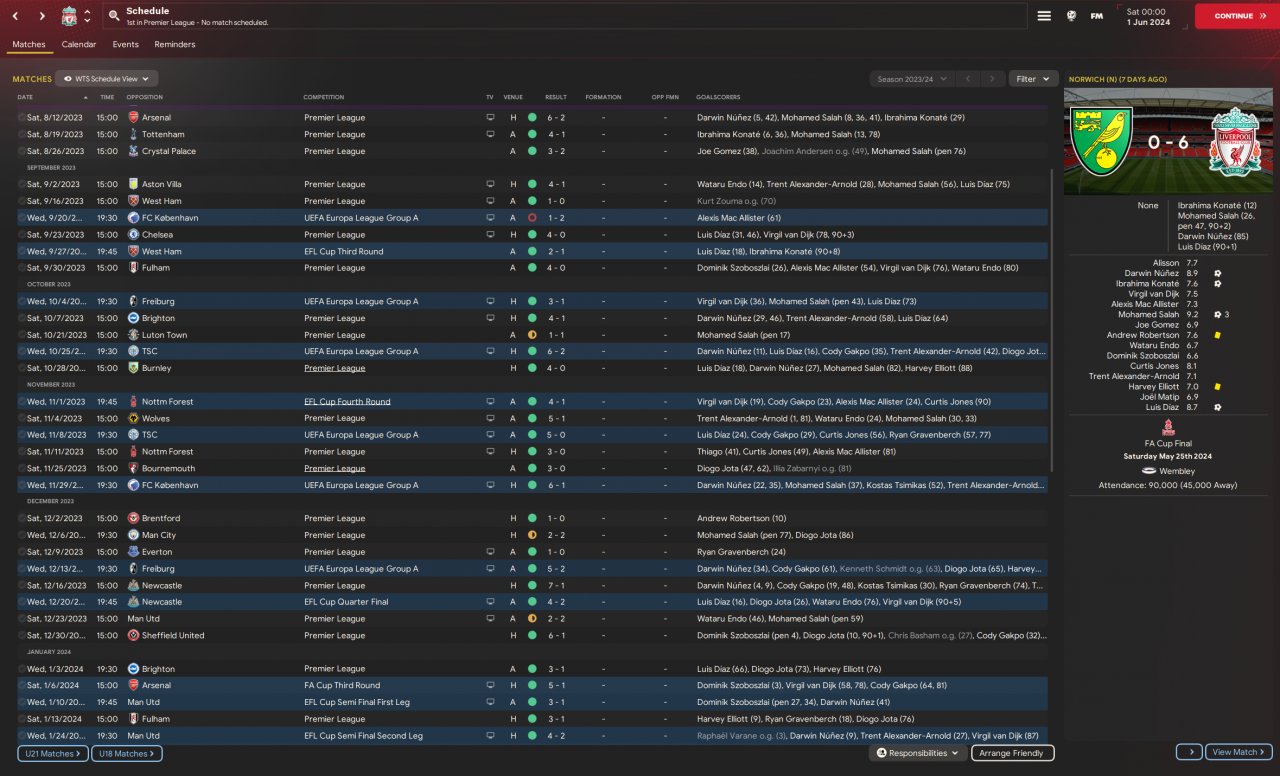Click the Sheffield United club crest
Image resolution: width=1280 pixels, height=776 pixels.
(133, 635)
